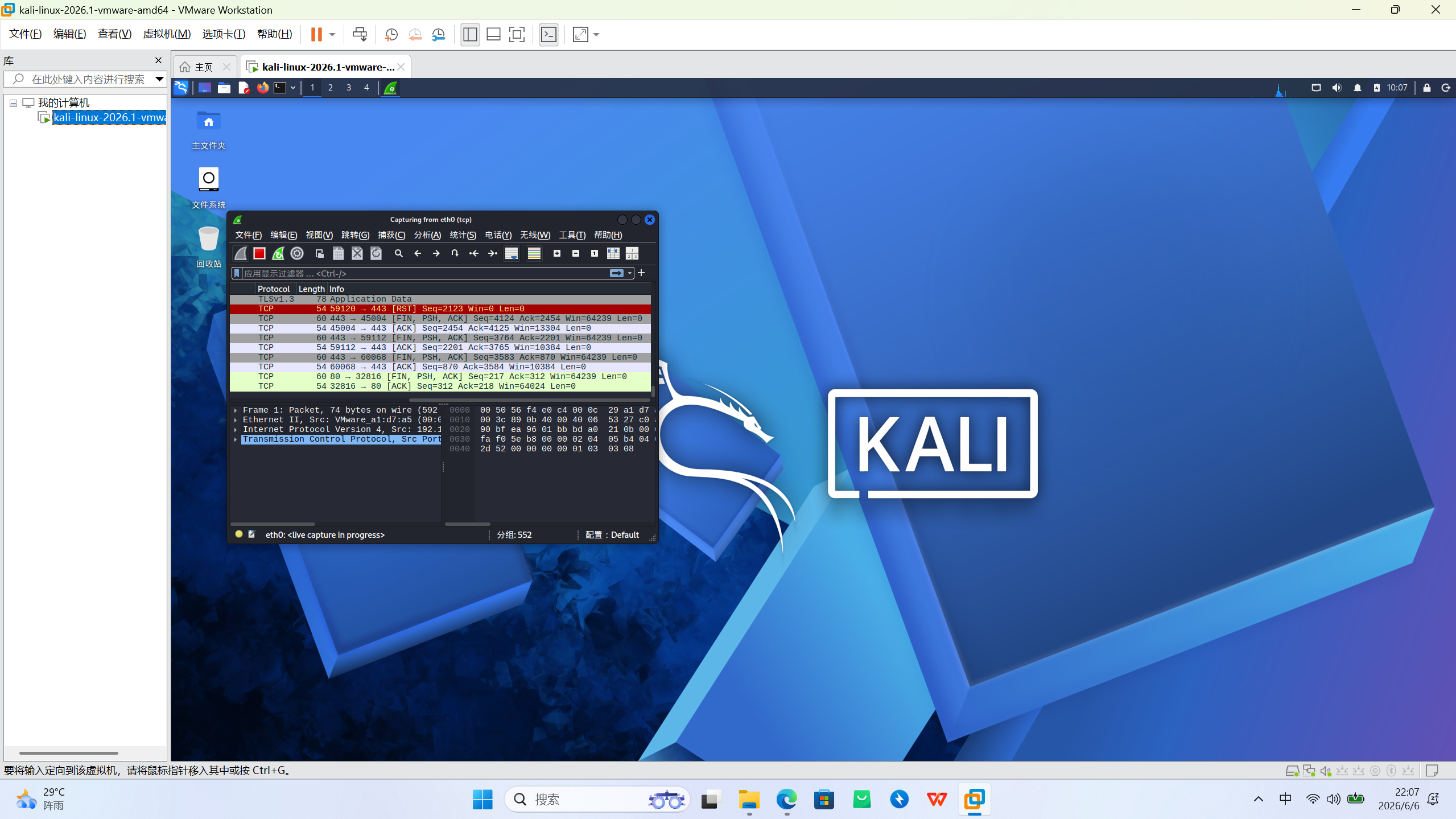Open the display filter history dropdown
1456x819 pixels.
(x=630, y=273)
